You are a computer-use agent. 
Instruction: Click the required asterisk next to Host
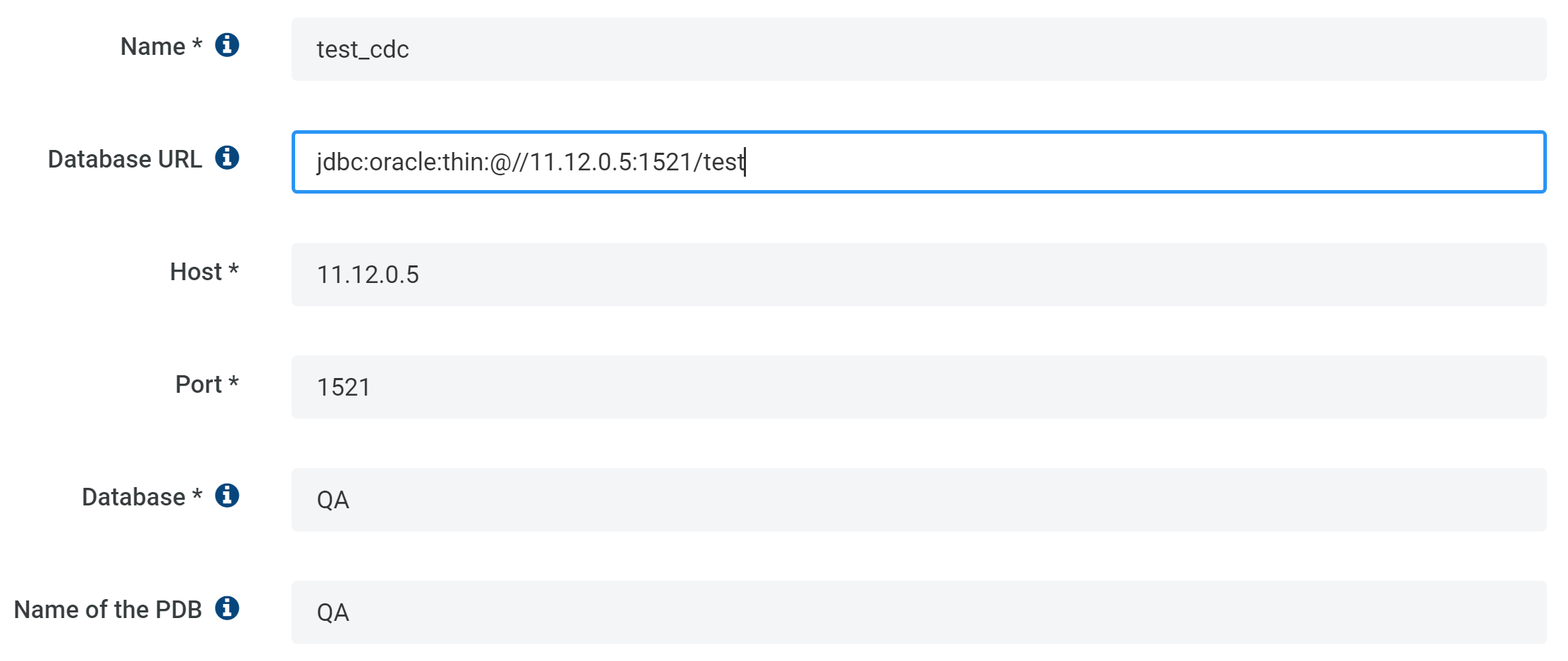pyautogui.click(x=234, y=269)
